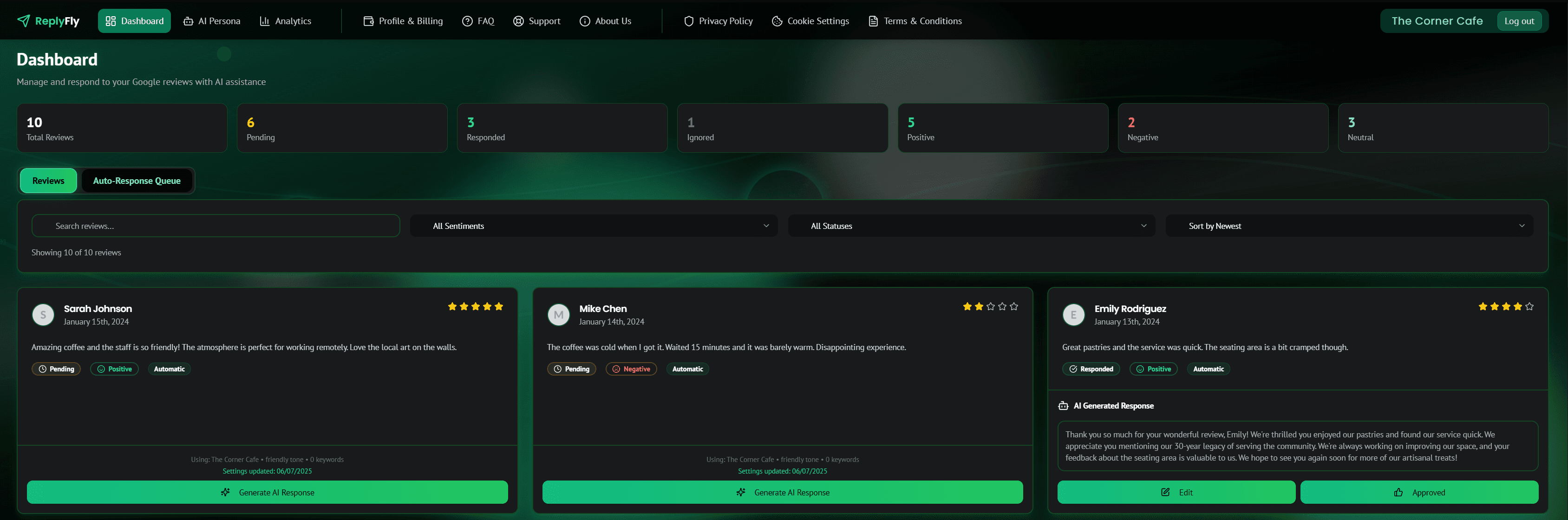Switch to the Auto-Response Queue tab
Screen dimensions: 1568x520
(137, 181)
